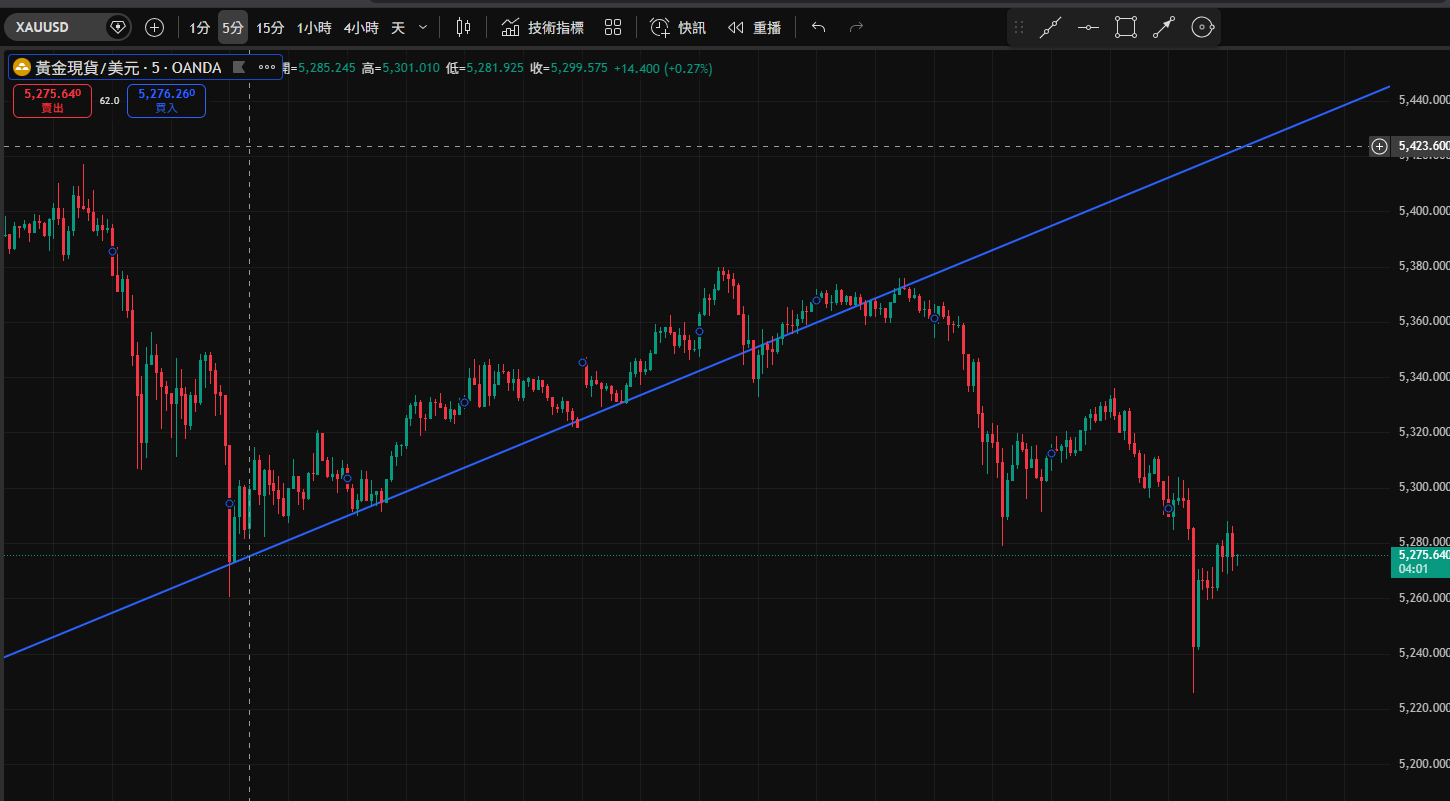Undo the last chart action
Screen dimensions: 1450x801
(818, 27)
